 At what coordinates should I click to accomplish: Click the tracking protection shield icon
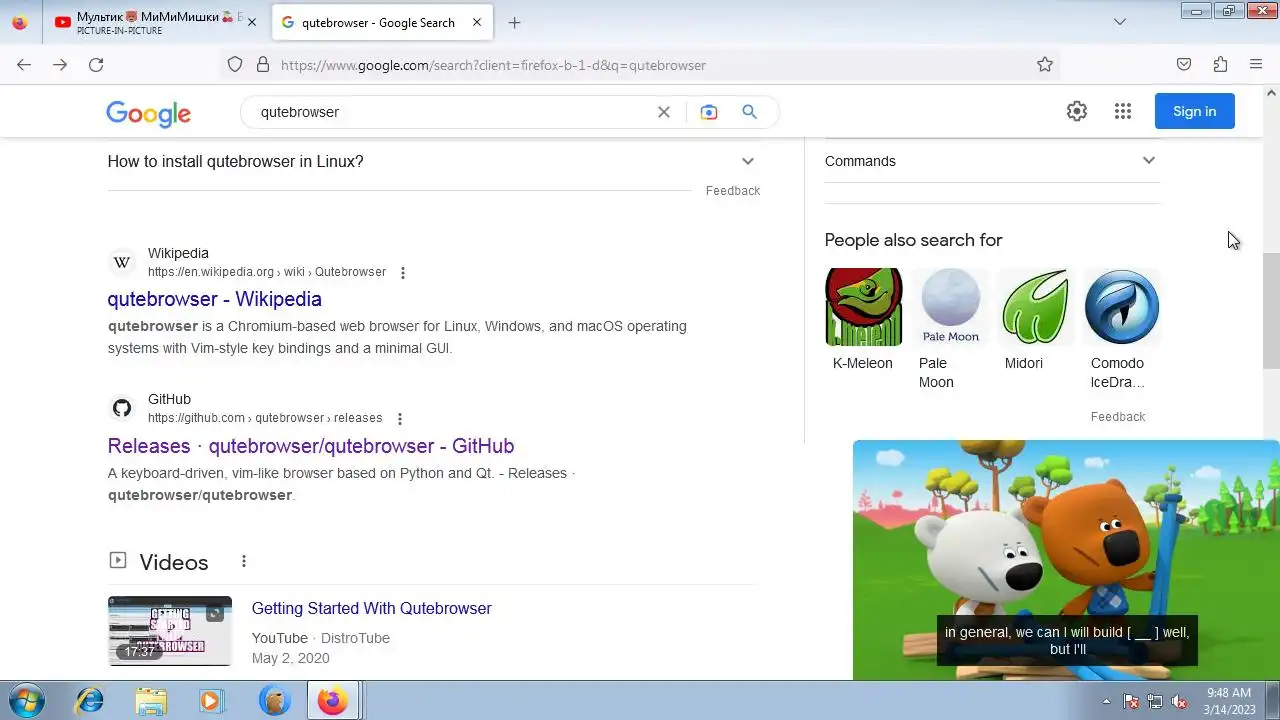[235, 64]
